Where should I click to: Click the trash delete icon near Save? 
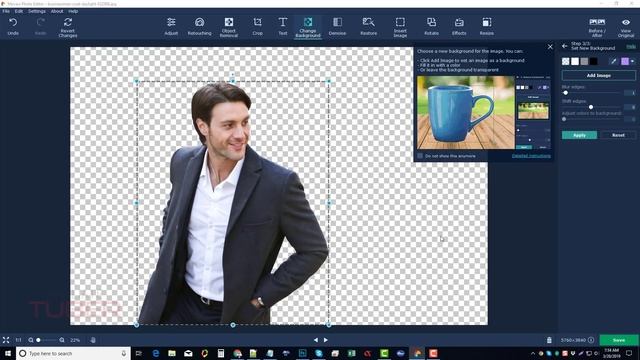click(549, 340)
